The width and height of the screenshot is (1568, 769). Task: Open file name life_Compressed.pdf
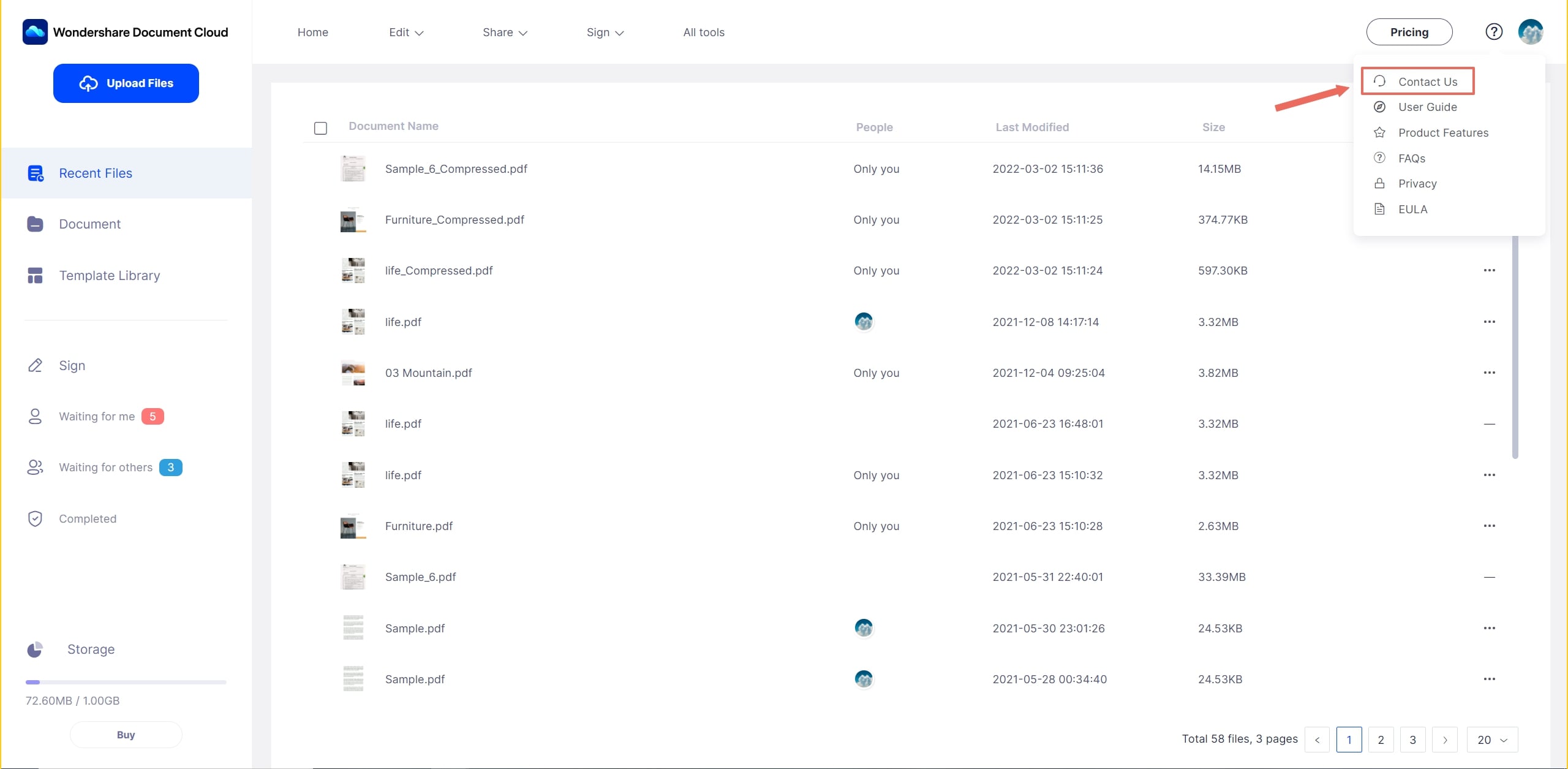[x=439, y=271]
